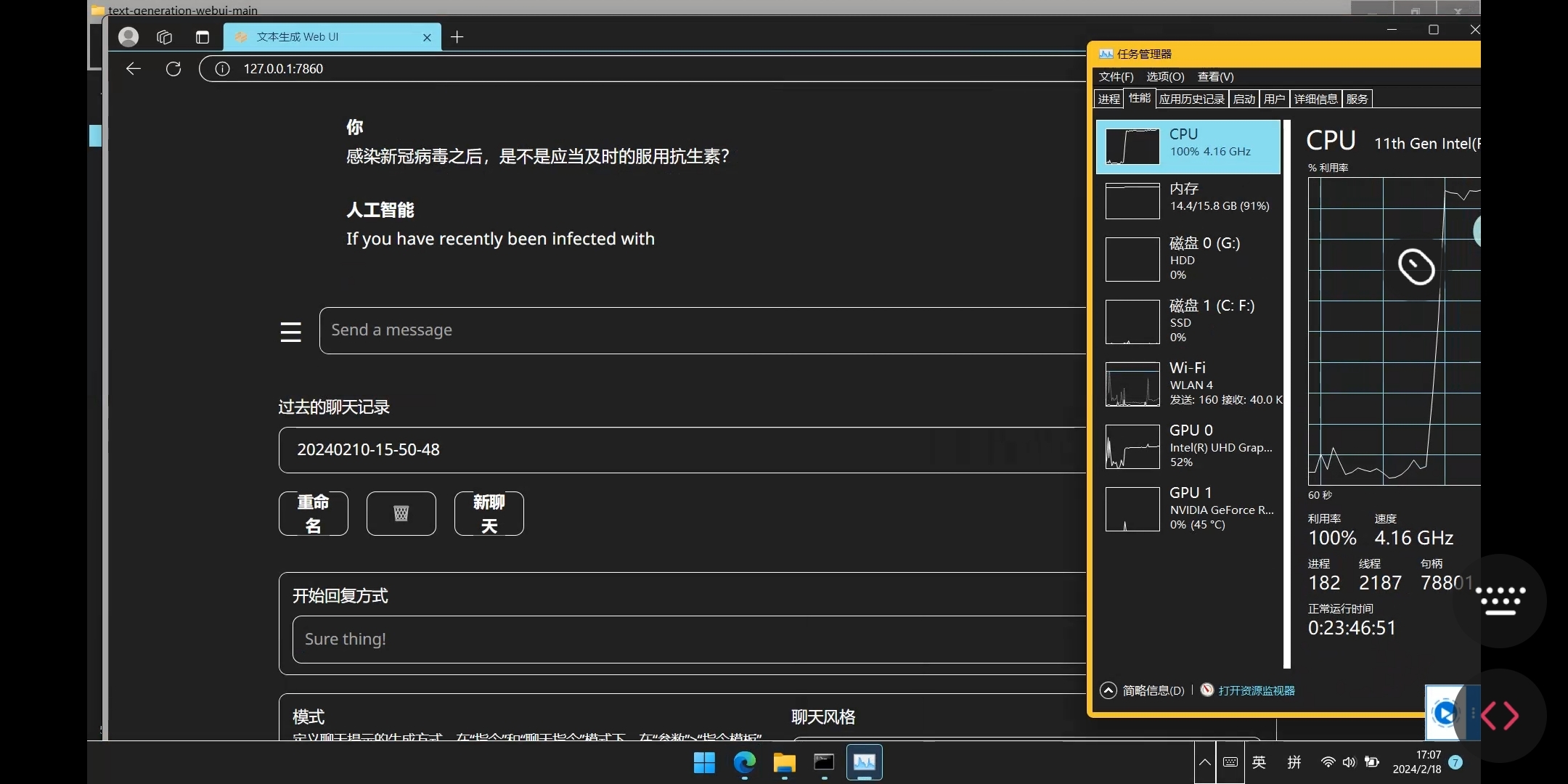This screenshot has height=784, width=1568.
Task: Collapse to summary view with 简略信息 chevron
Action: [1108, 690]
